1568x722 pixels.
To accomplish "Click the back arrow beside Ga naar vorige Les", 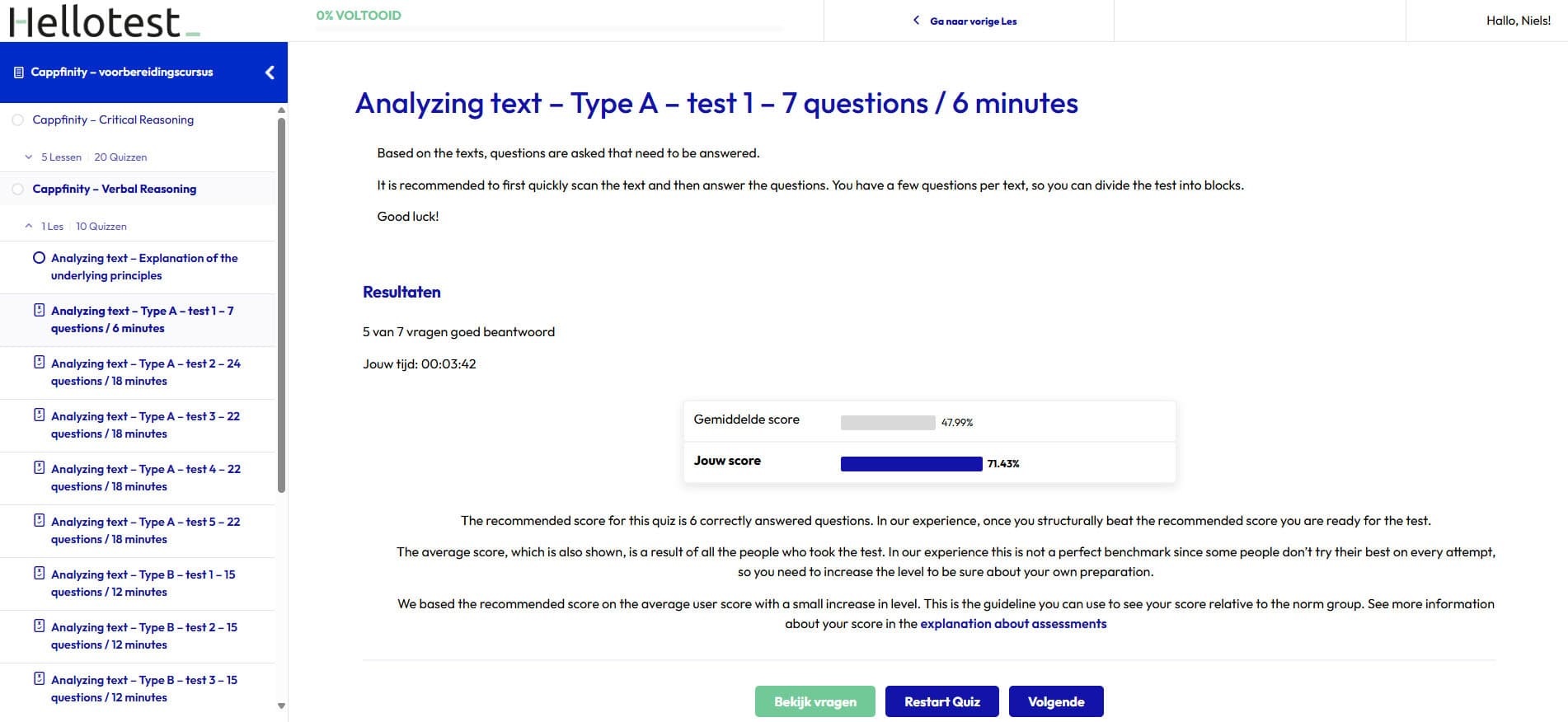I will click(x=914, y=20).
